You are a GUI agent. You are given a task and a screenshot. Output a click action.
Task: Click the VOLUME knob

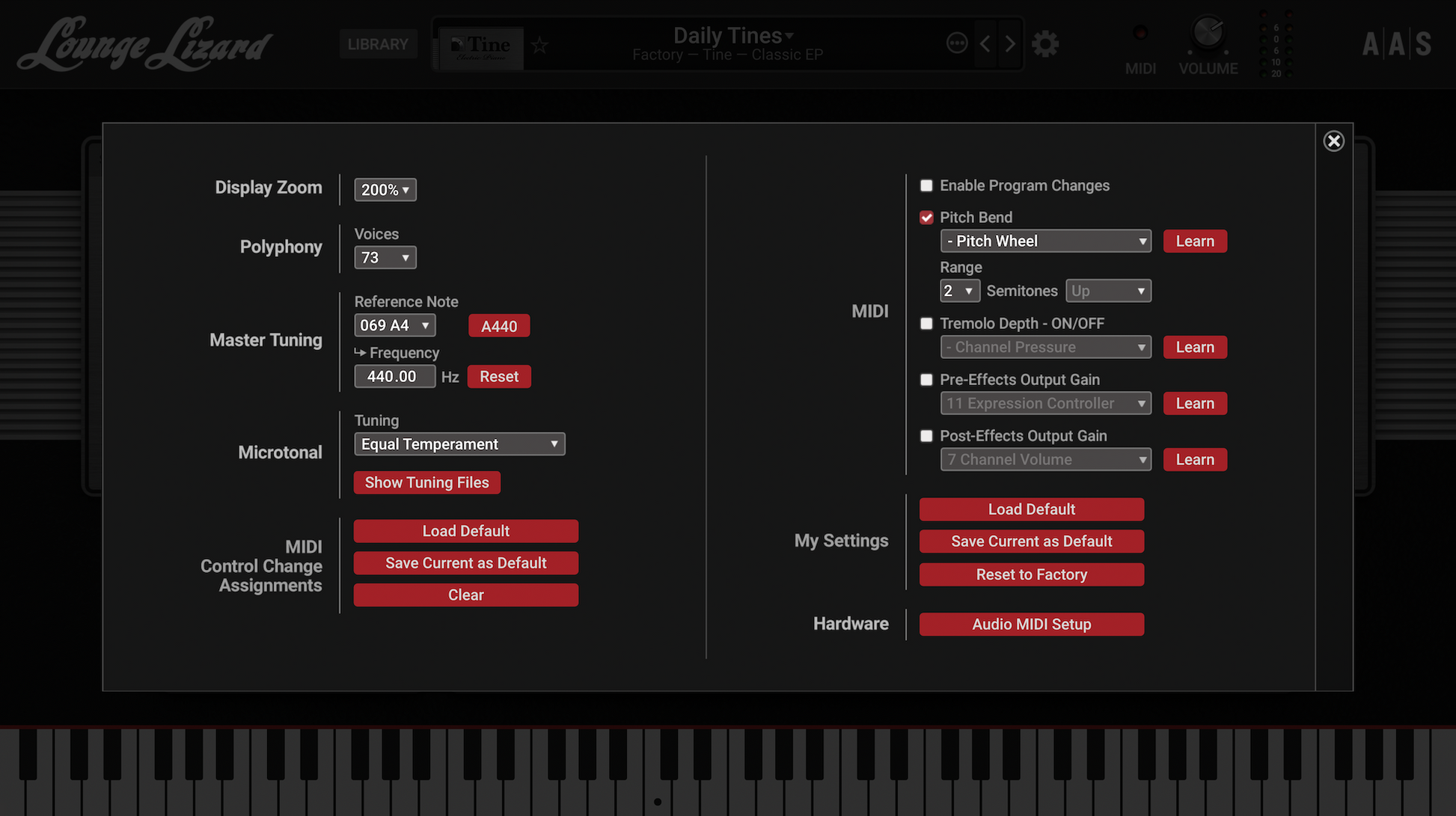point(1208,32)
